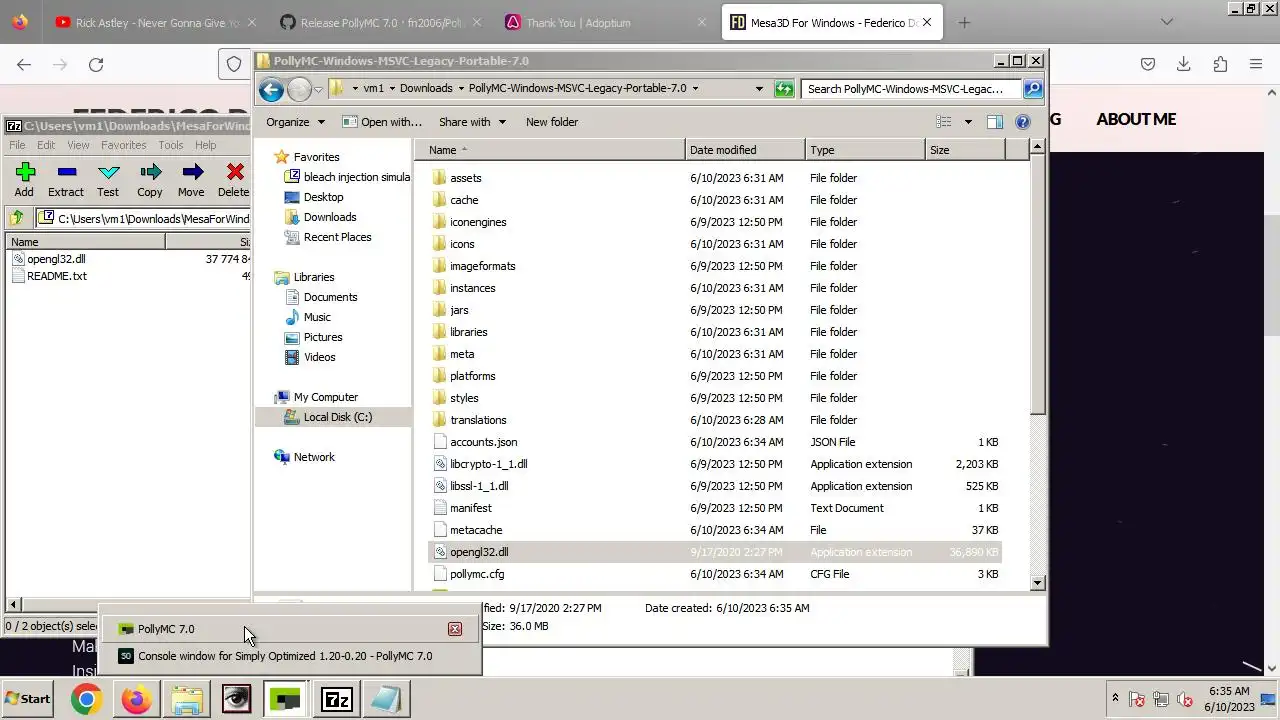
Task: Select README.txt in 7-Zip window
Action: coord(57,276)
